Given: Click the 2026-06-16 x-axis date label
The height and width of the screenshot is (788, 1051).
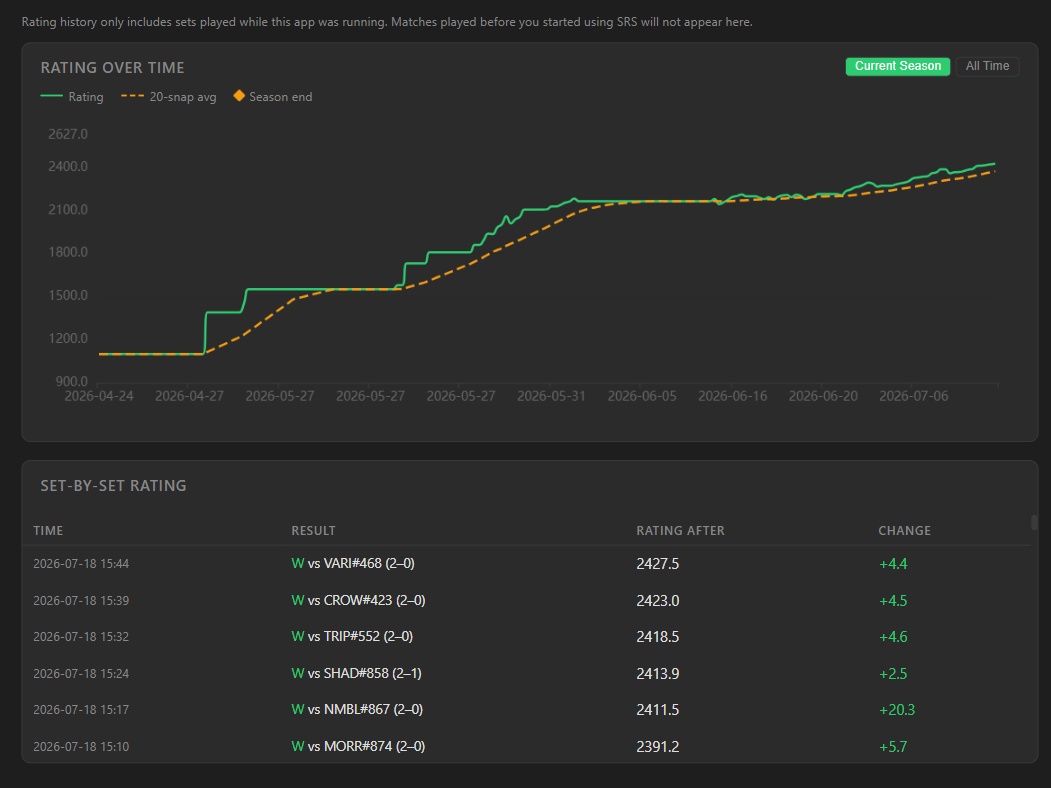Looking at the screenshot, I should 732,396.
